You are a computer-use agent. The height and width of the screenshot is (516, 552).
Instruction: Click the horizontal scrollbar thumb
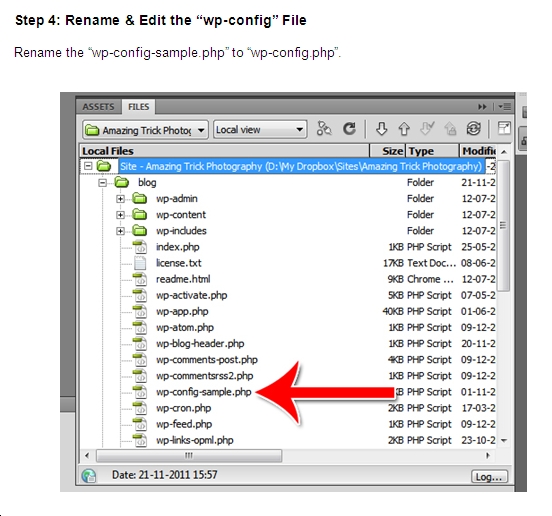pos(189,455)
